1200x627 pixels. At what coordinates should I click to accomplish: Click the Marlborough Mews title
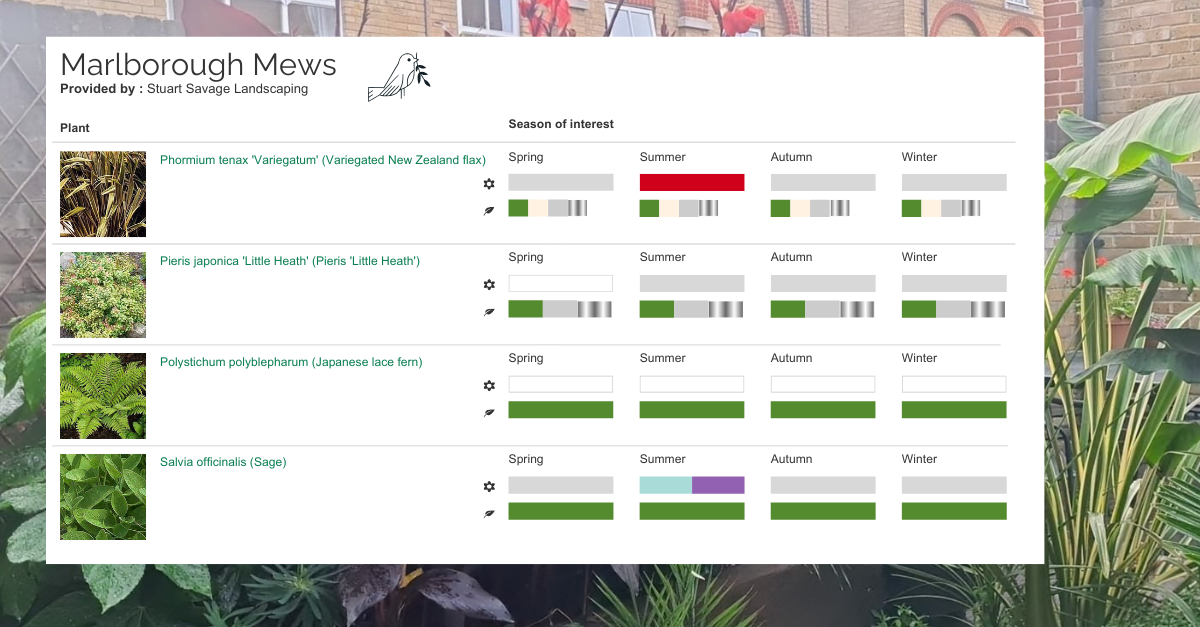click(x=198, y=64)
